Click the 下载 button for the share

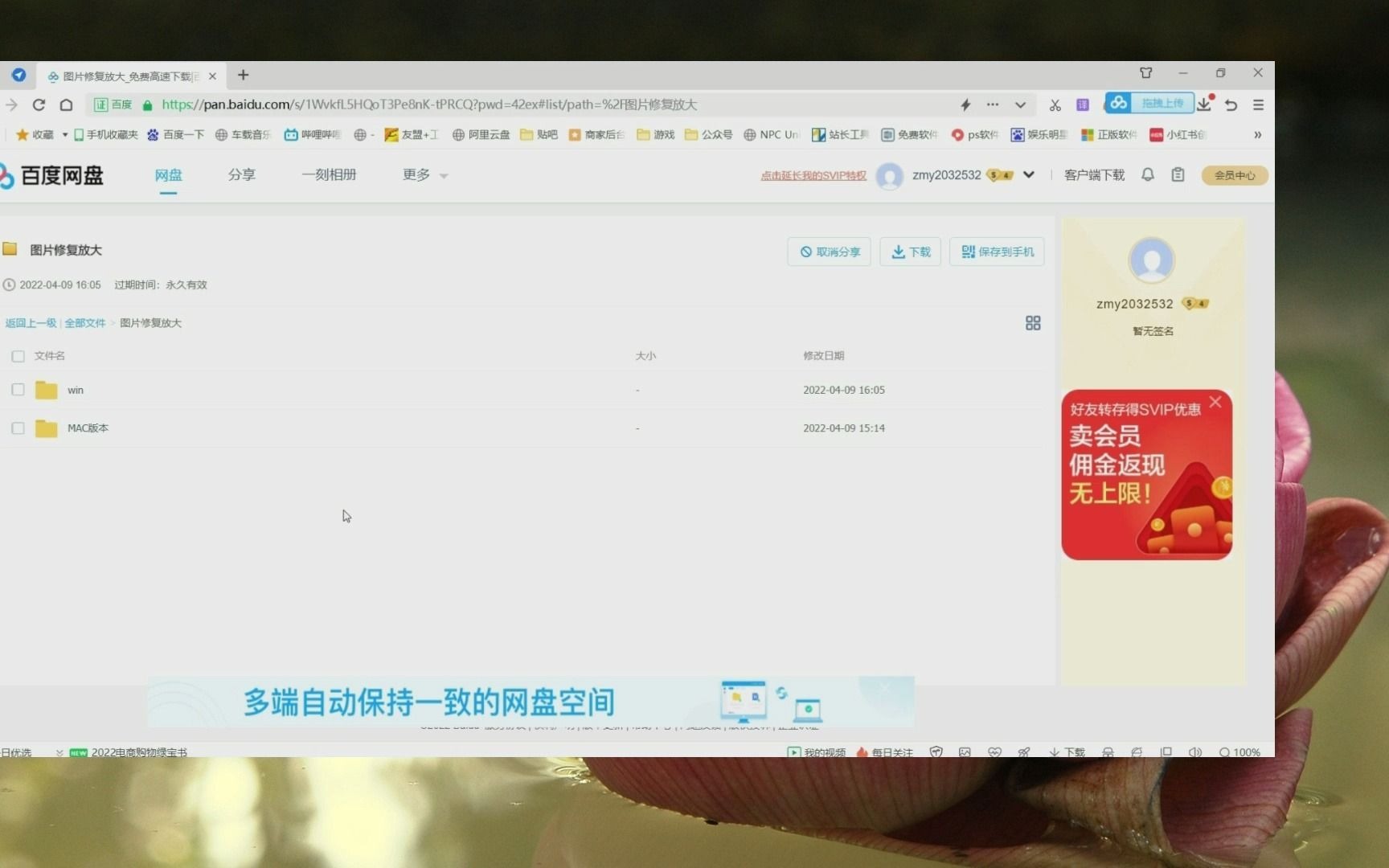pos(910,252)
